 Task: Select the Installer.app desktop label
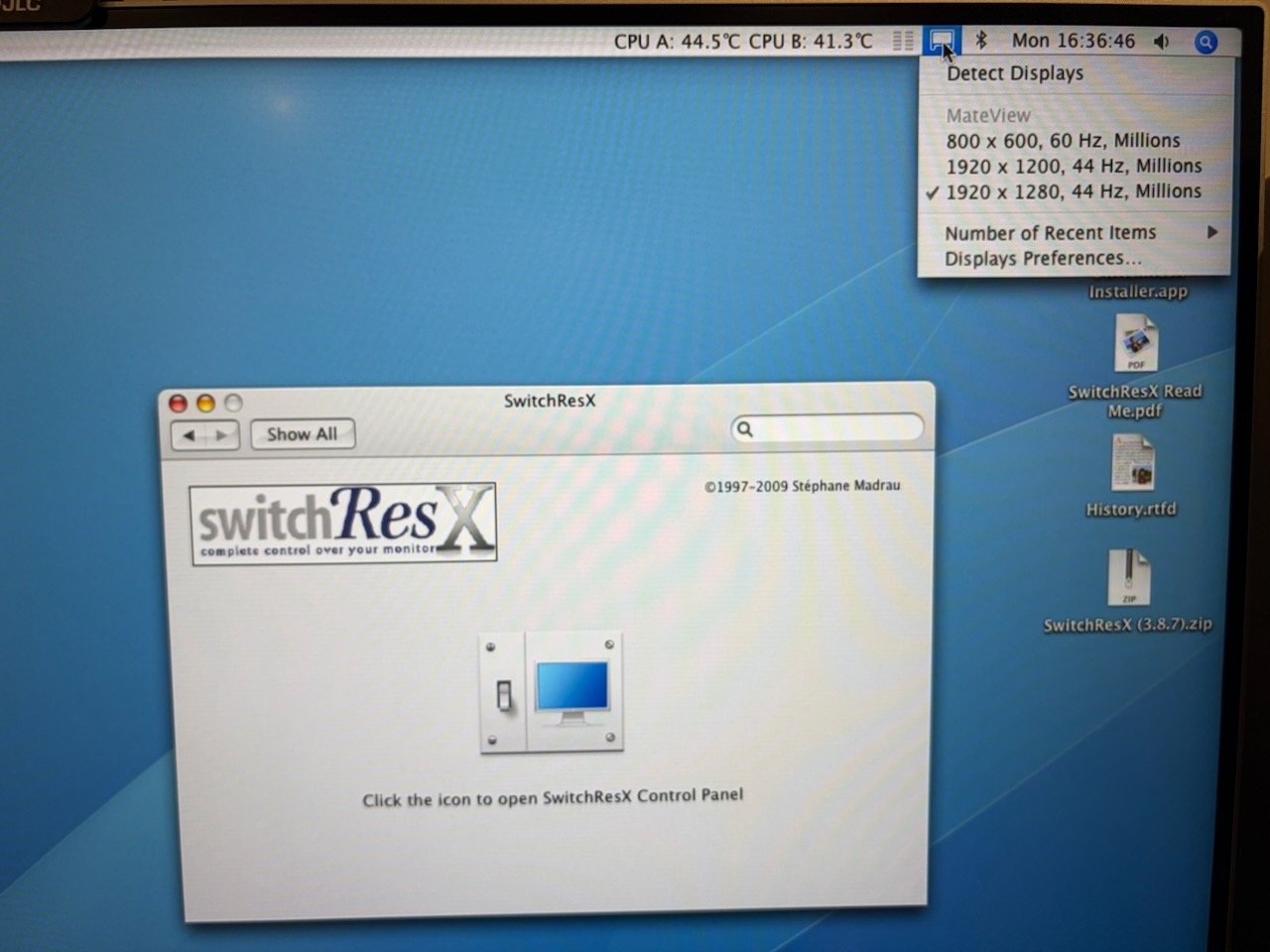[x=1137, y=292]
